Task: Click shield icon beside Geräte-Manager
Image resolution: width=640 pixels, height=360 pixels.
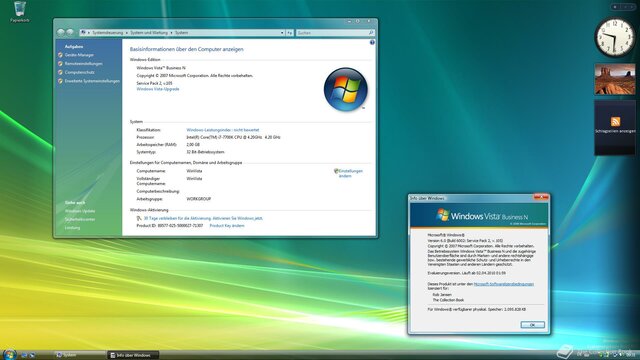Action: (x=60, y=55)
